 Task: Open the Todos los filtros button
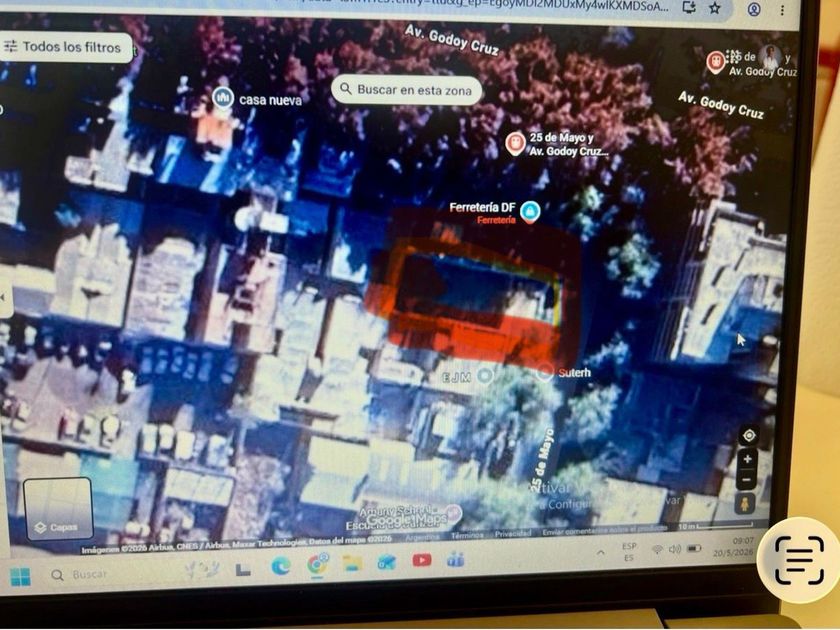[64, 47]
